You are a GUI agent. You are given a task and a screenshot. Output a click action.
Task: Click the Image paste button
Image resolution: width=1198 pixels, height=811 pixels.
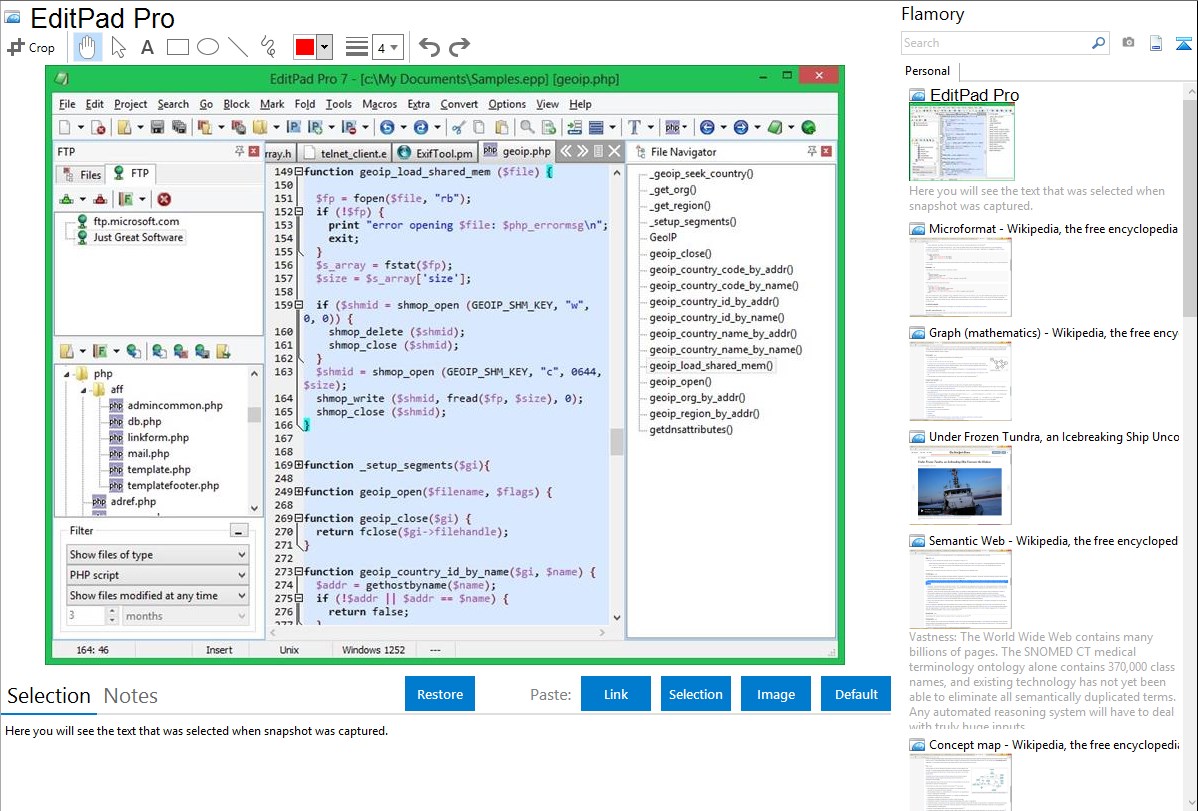point(775,694)
